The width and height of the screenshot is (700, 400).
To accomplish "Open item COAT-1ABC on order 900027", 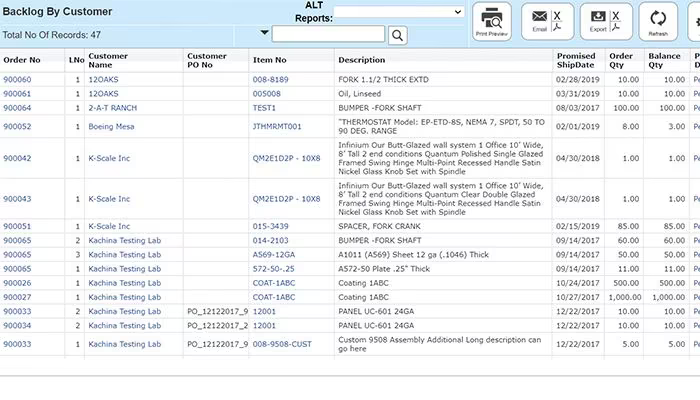I will (x=274, y=297).
